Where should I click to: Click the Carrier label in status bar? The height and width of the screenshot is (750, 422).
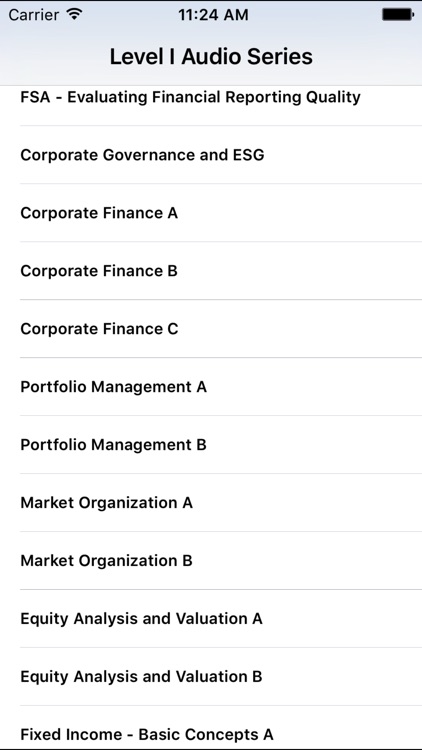[35, 14]
